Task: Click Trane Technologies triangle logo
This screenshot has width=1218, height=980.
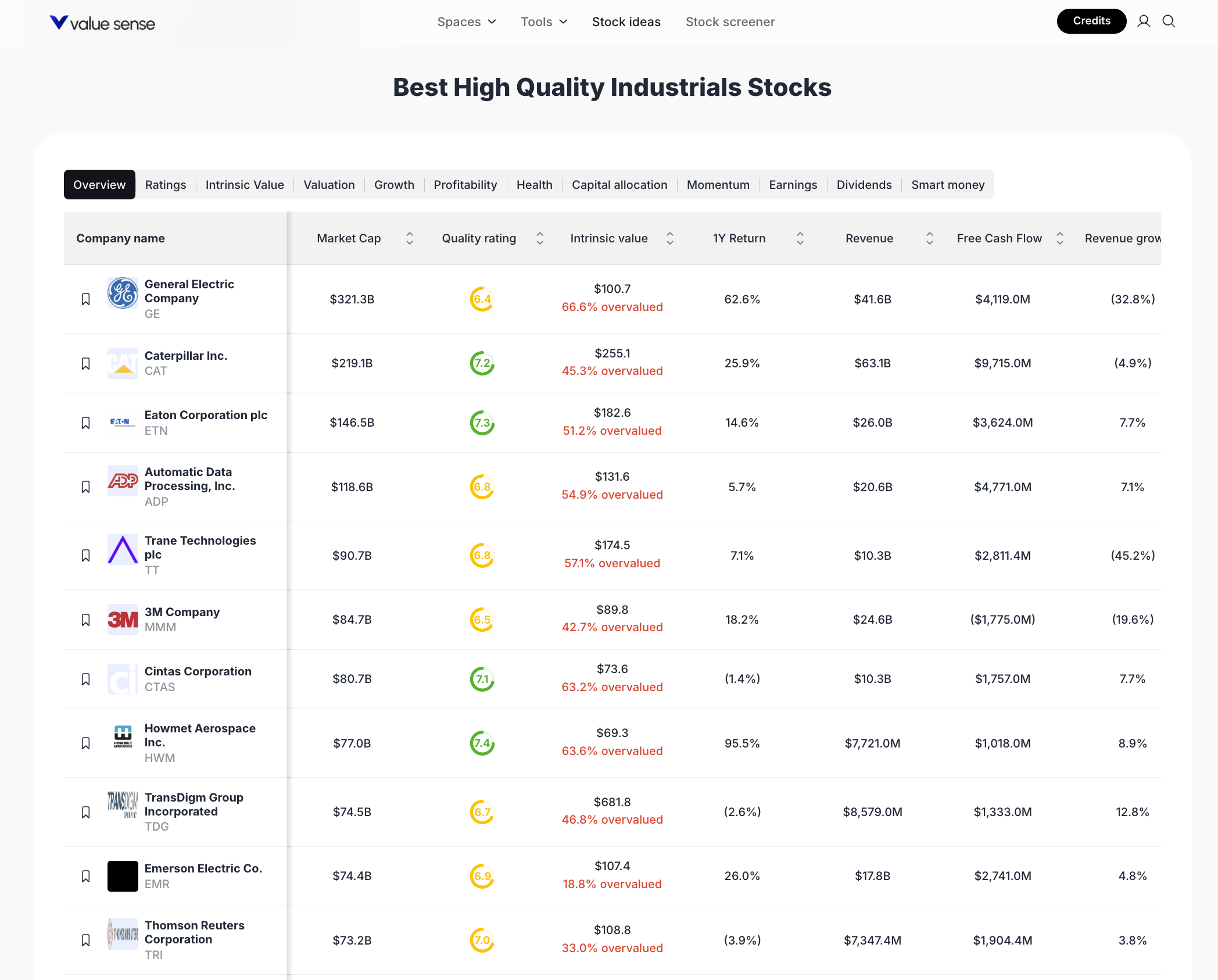Action: click(123, 549)
